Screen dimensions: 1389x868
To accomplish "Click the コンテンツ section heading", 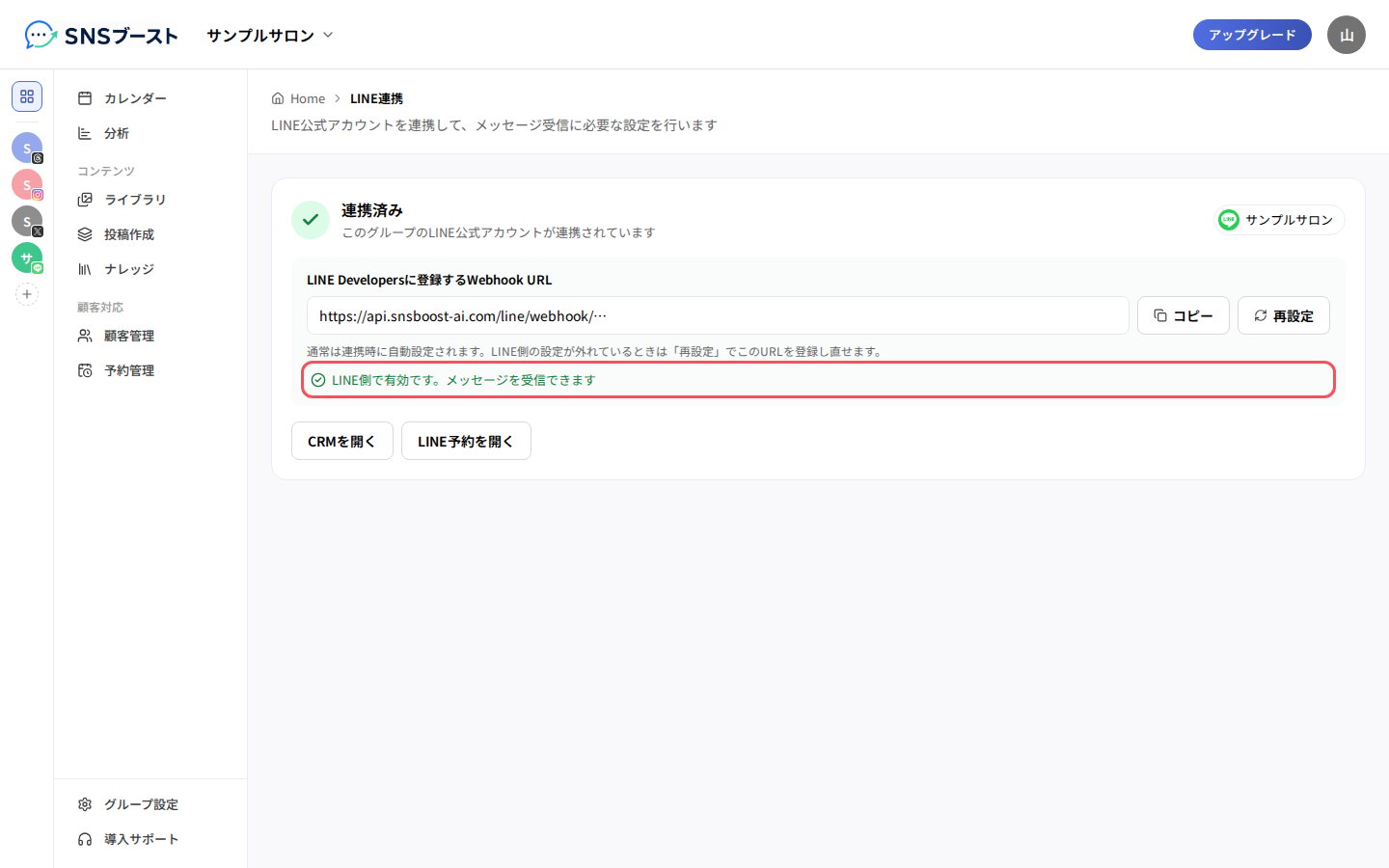I will pos(106,171).
